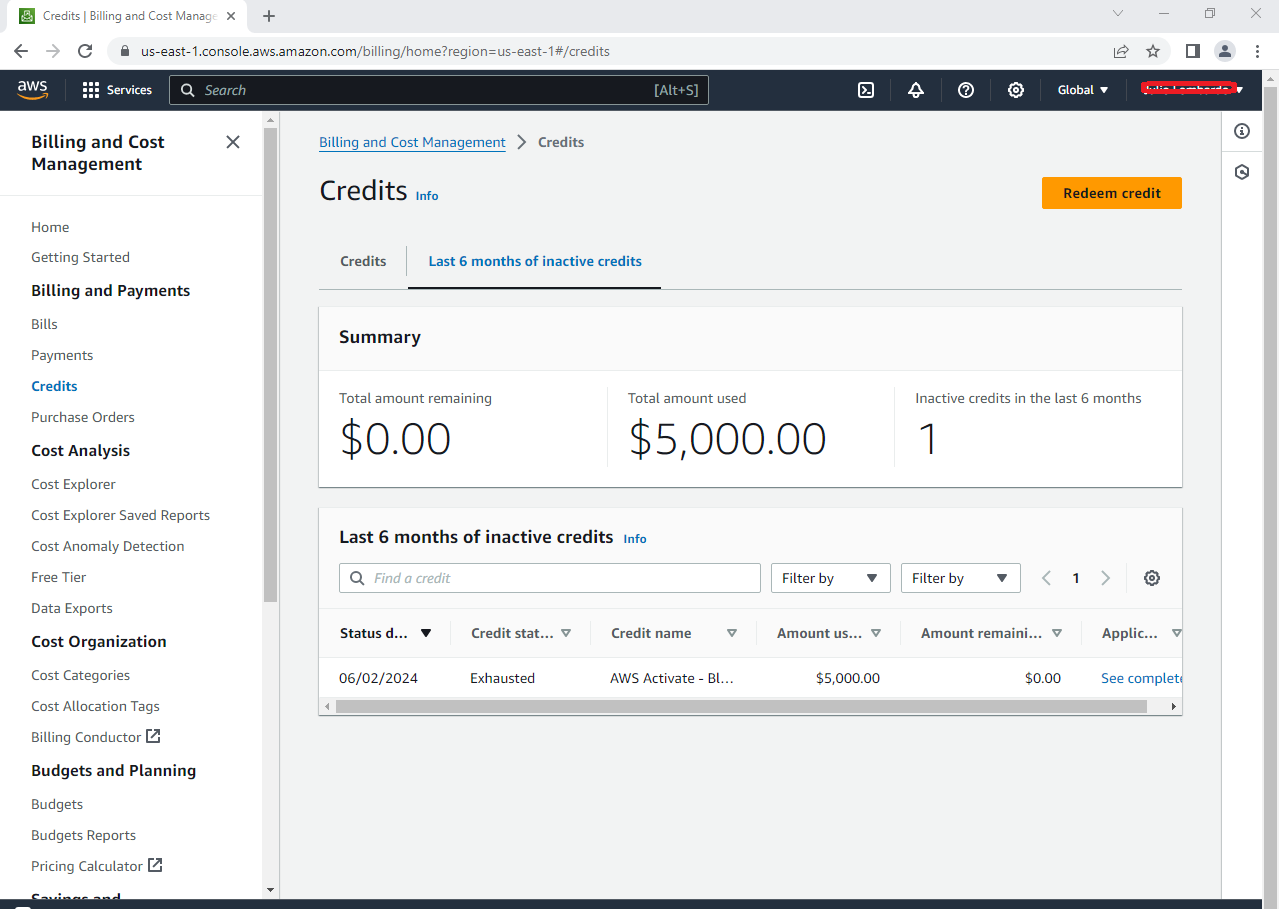Click the Redeem credit button
This screenshot has height=909, width=1279.
(1112, 193)
